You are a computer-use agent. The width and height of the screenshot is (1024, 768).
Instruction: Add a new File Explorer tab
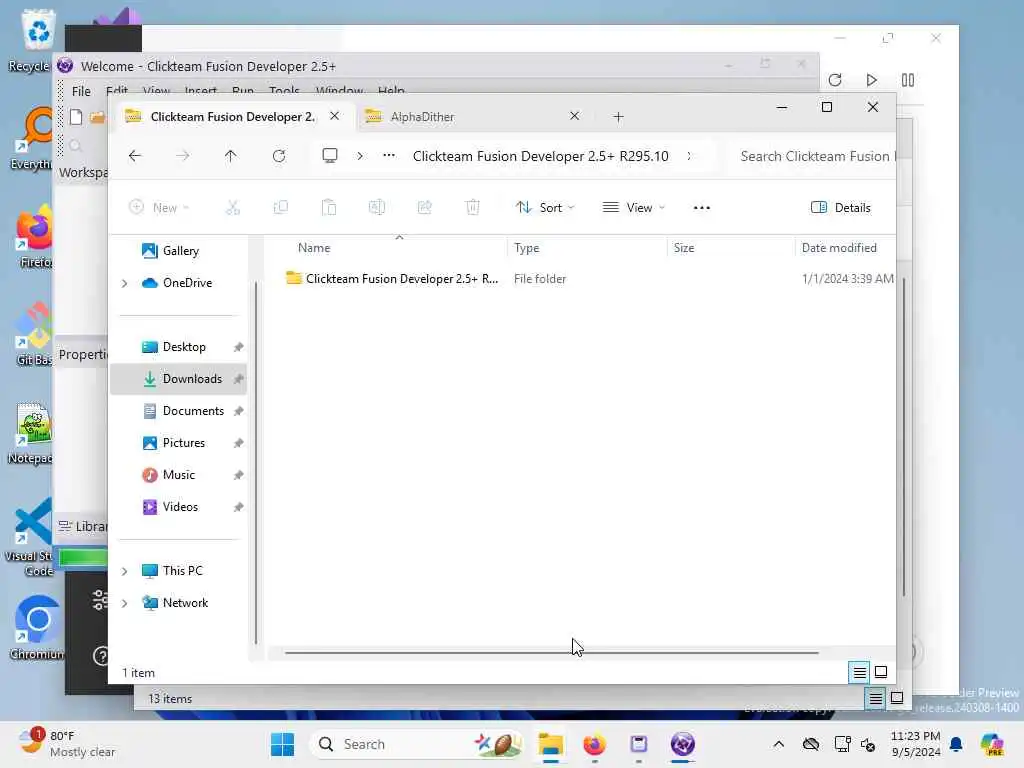[618, 117]
